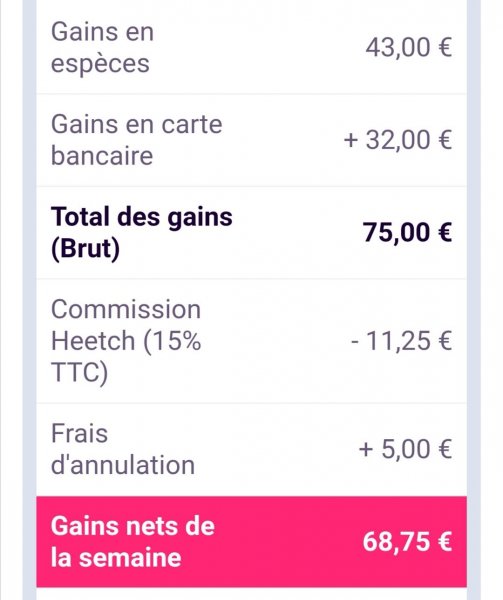This screenshot has height=600, width=503.
Task: Click the euro sign beside 43,00
Action: click(444, 47)
